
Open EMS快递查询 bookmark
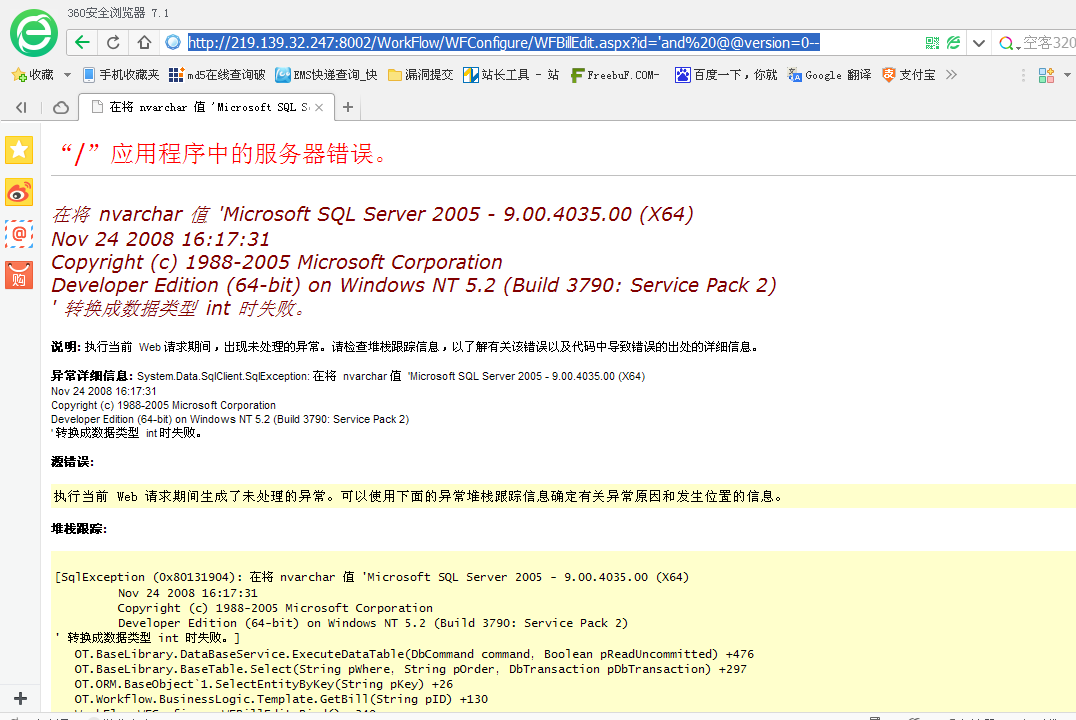[326, 75]
